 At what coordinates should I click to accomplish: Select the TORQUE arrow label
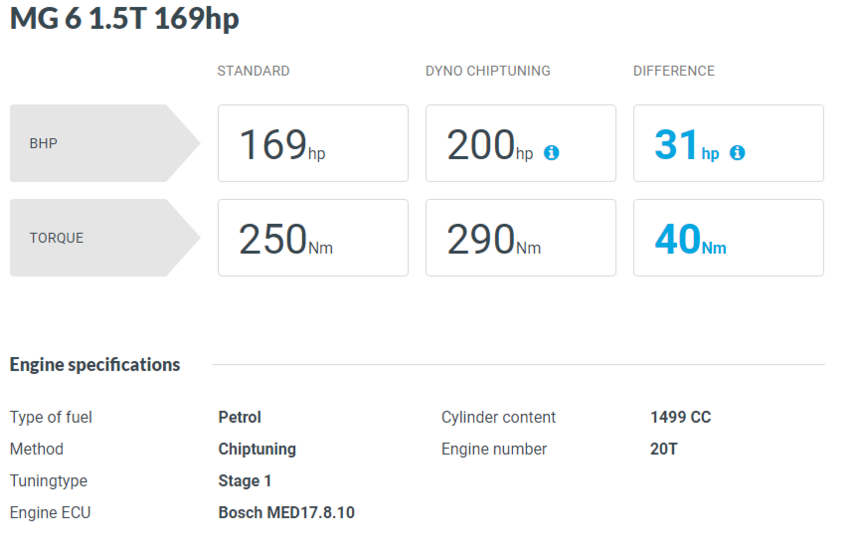pyautogui.click(x=105, y=238)
